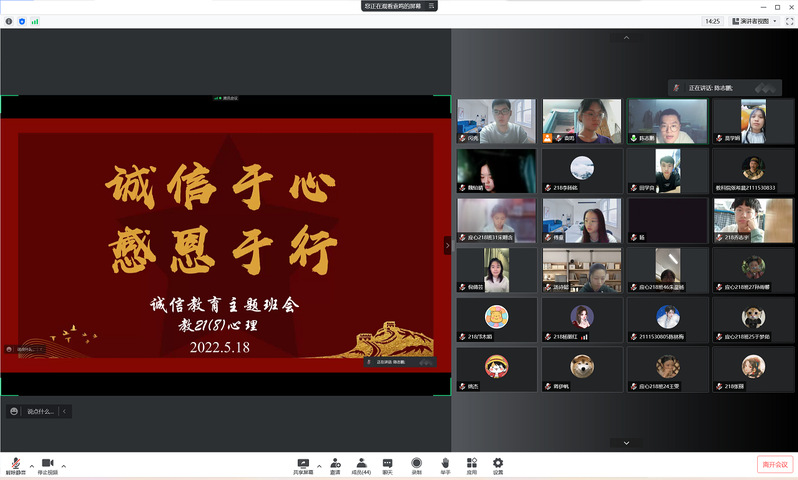The image size is (798, 480).
Task: Open the 邀请 invite icon
Action: click(335, 464)
